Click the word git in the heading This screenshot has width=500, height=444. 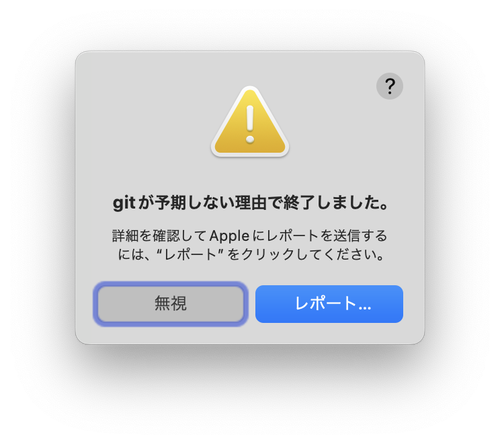coord(124,202)
